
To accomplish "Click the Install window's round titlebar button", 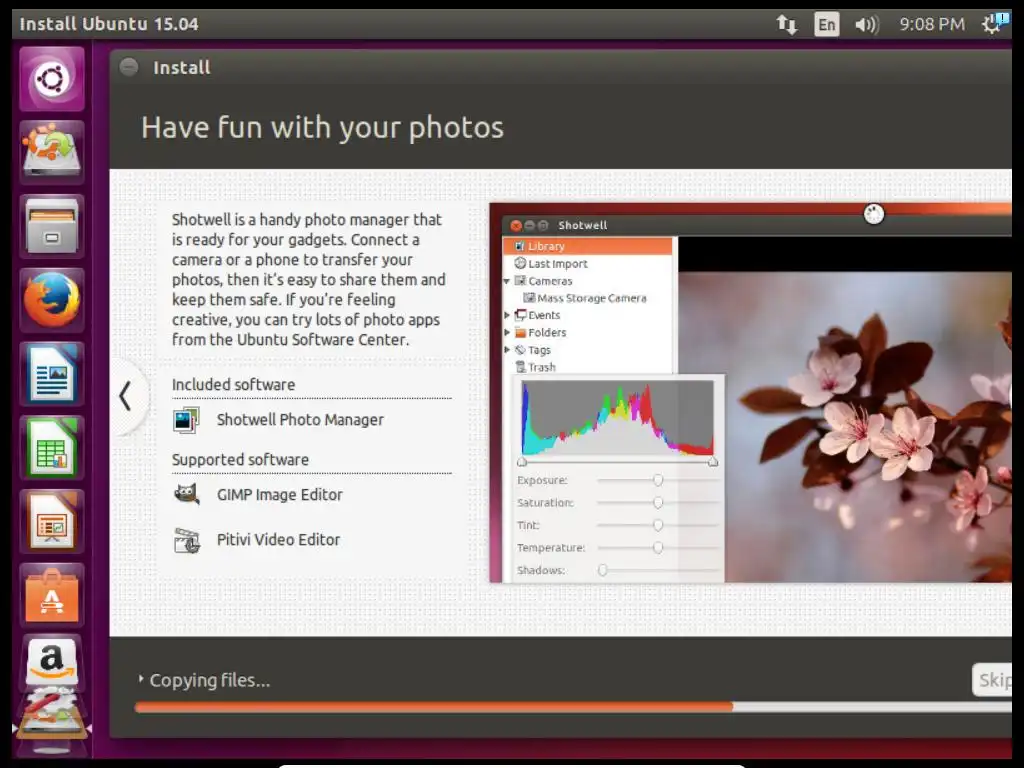I will tap(129, 67).
